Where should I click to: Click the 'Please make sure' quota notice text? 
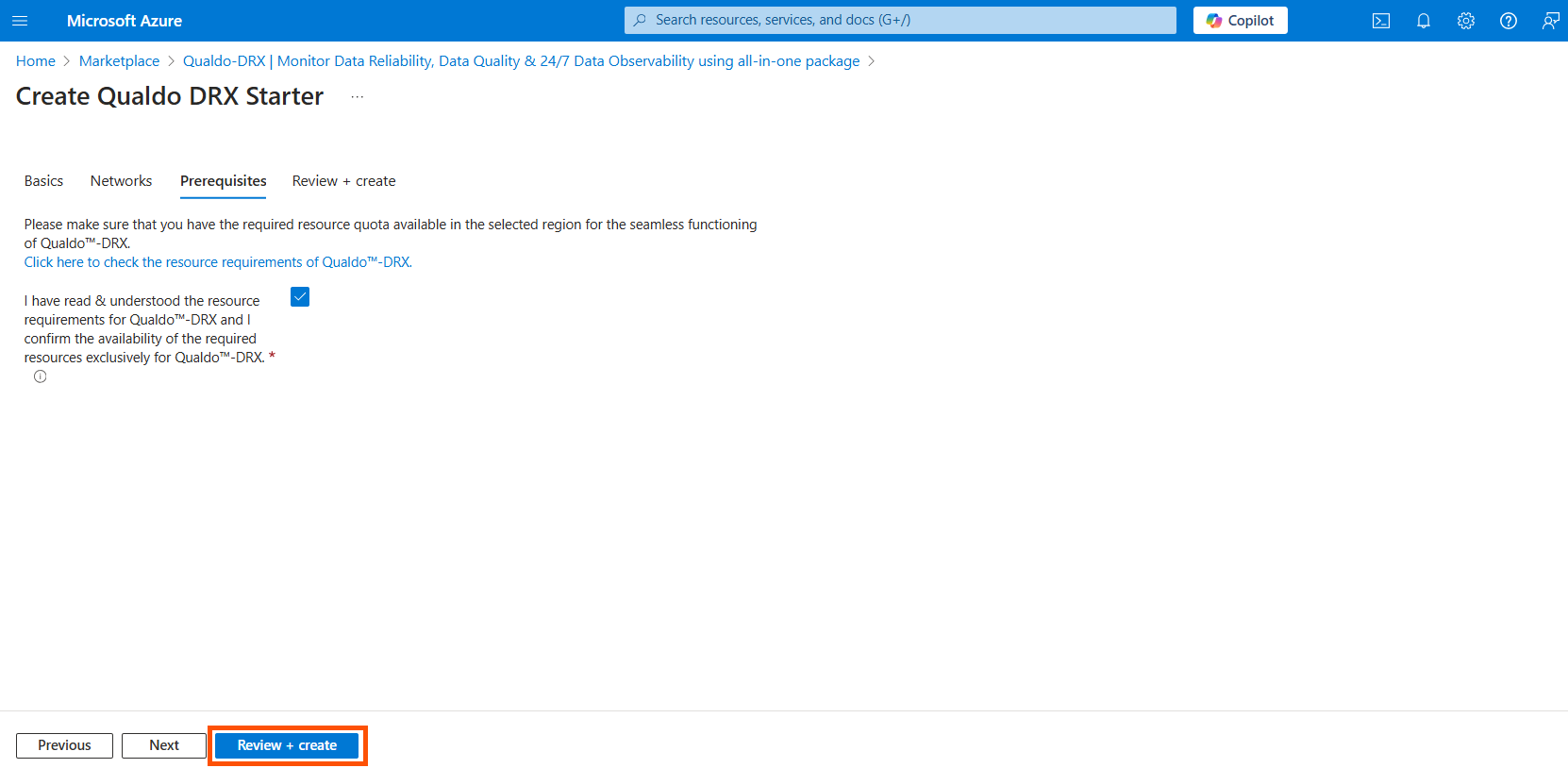click(x=391, y=234)
